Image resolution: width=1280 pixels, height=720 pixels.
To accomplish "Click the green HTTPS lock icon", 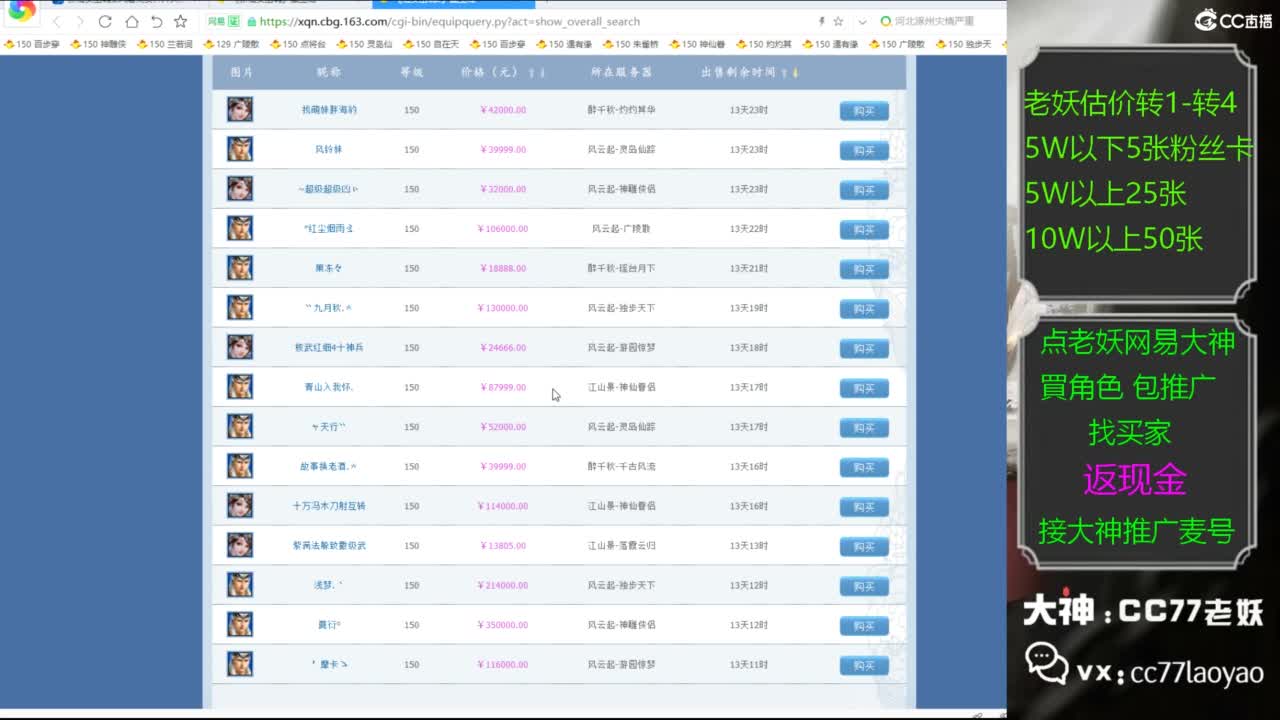I will click(x=252, y=20).
